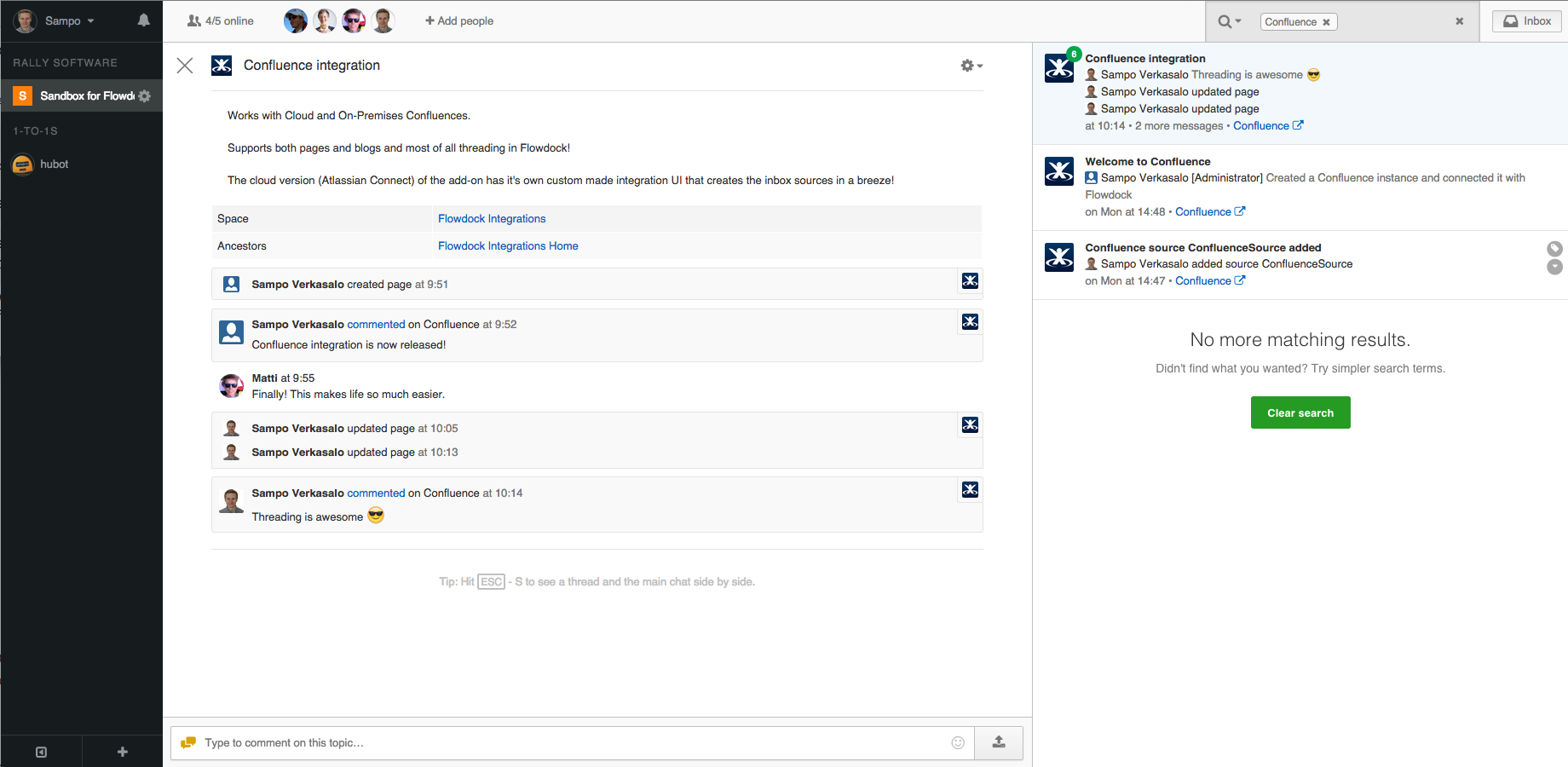Show the 4/5 online people list
The width and height of the screenshot is (1568, 767).
(221, 21)
